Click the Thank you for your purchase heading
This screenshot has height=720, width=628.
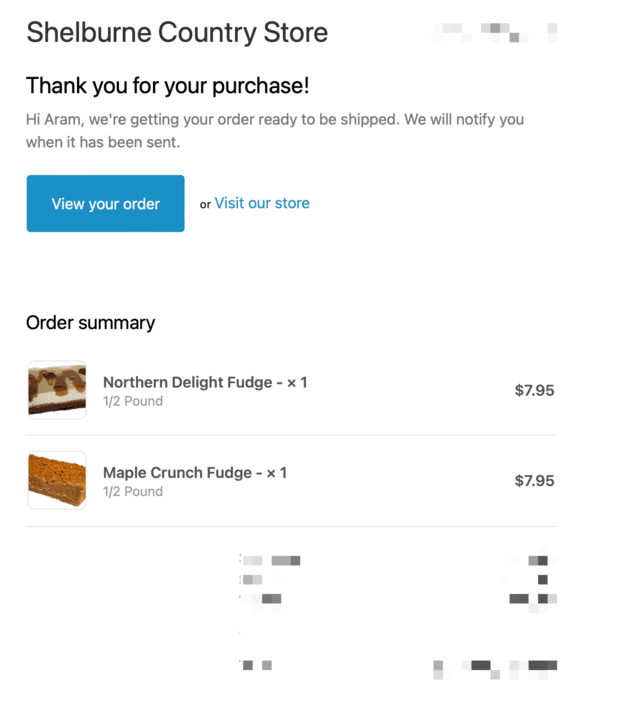point(167,86)
